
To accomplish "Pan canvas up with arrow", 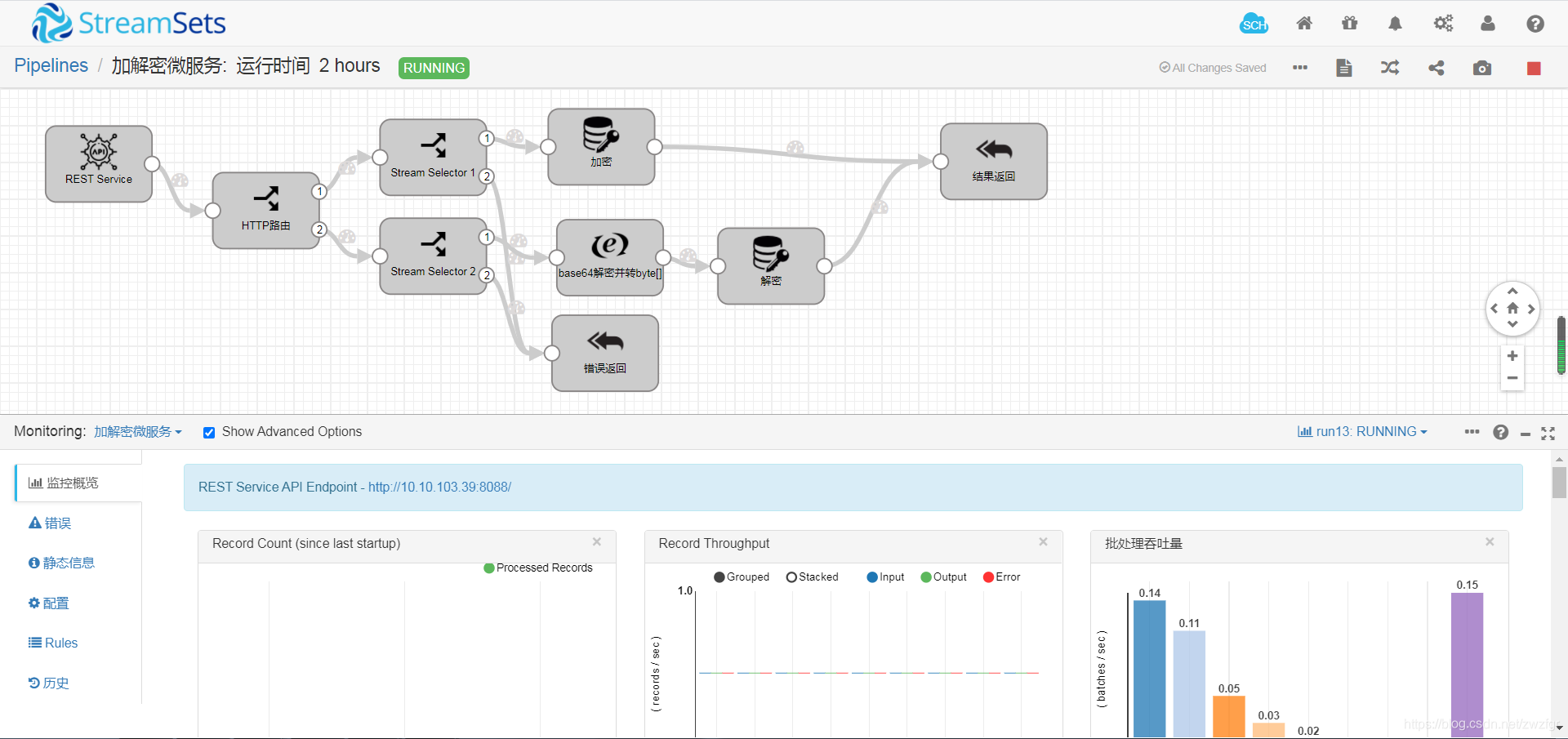I will [1512, 291].
